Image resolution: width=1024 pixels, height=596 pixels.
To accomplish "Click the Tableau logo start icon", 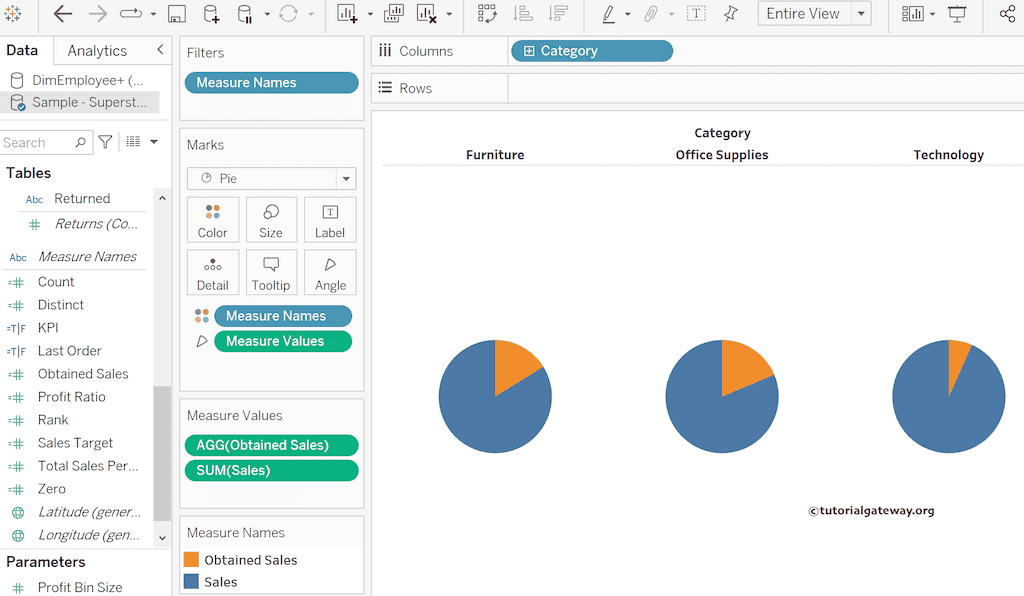I will (x=12, y=14).
